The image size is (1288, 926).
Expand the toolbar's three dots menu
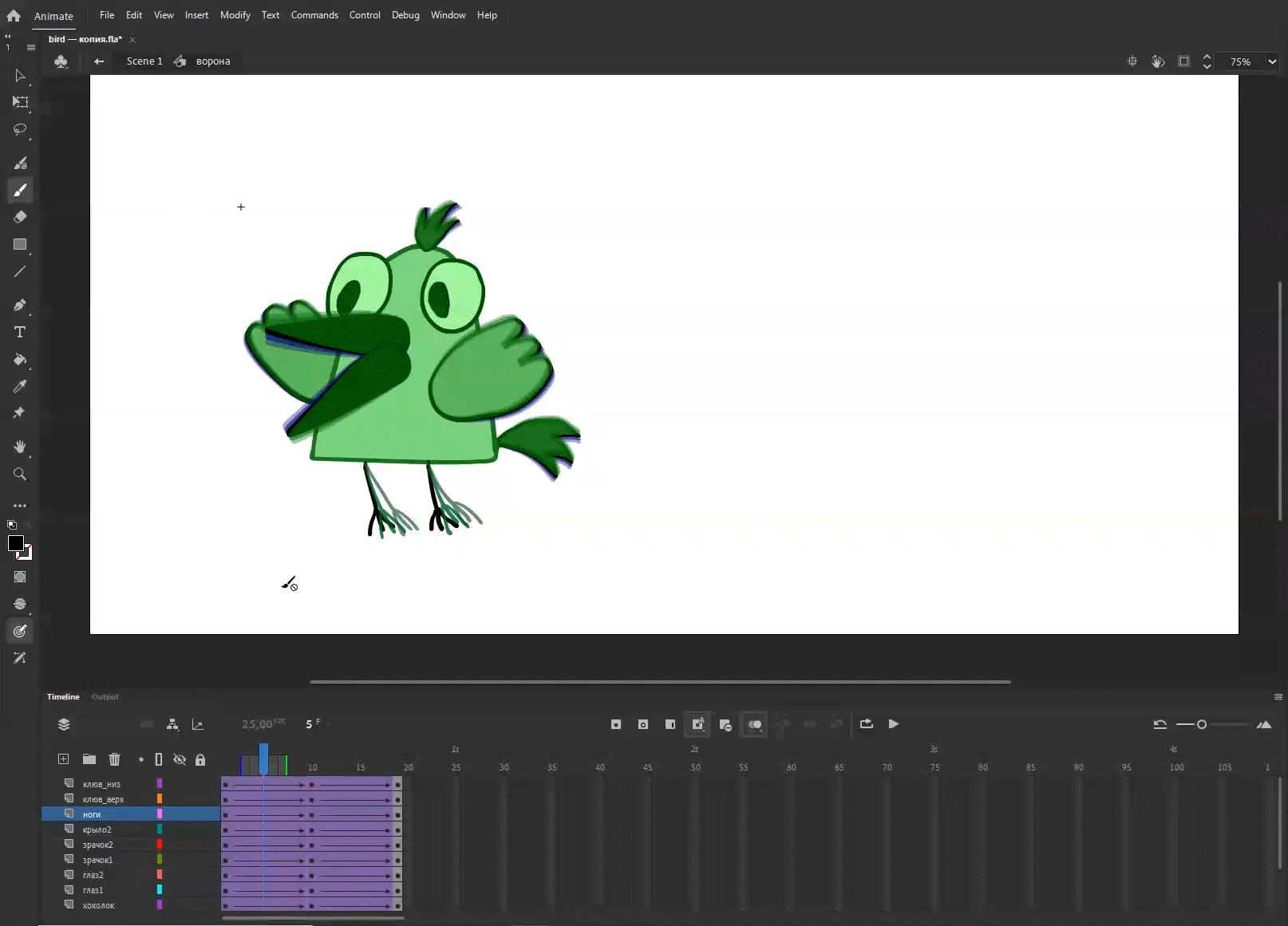click(x=20, y=506)
